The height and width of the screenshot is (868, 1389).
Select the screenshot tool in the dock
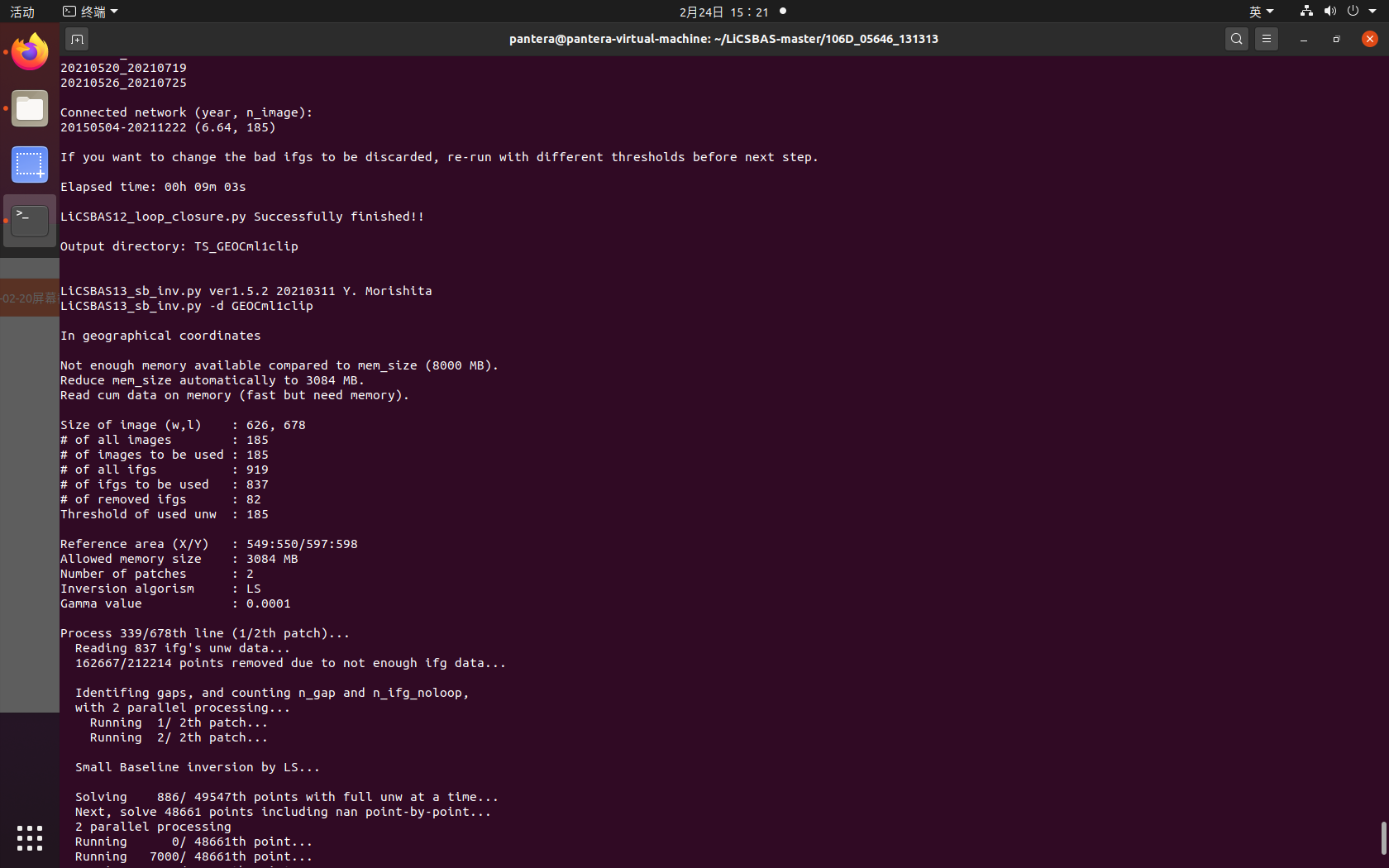point(30,165)
